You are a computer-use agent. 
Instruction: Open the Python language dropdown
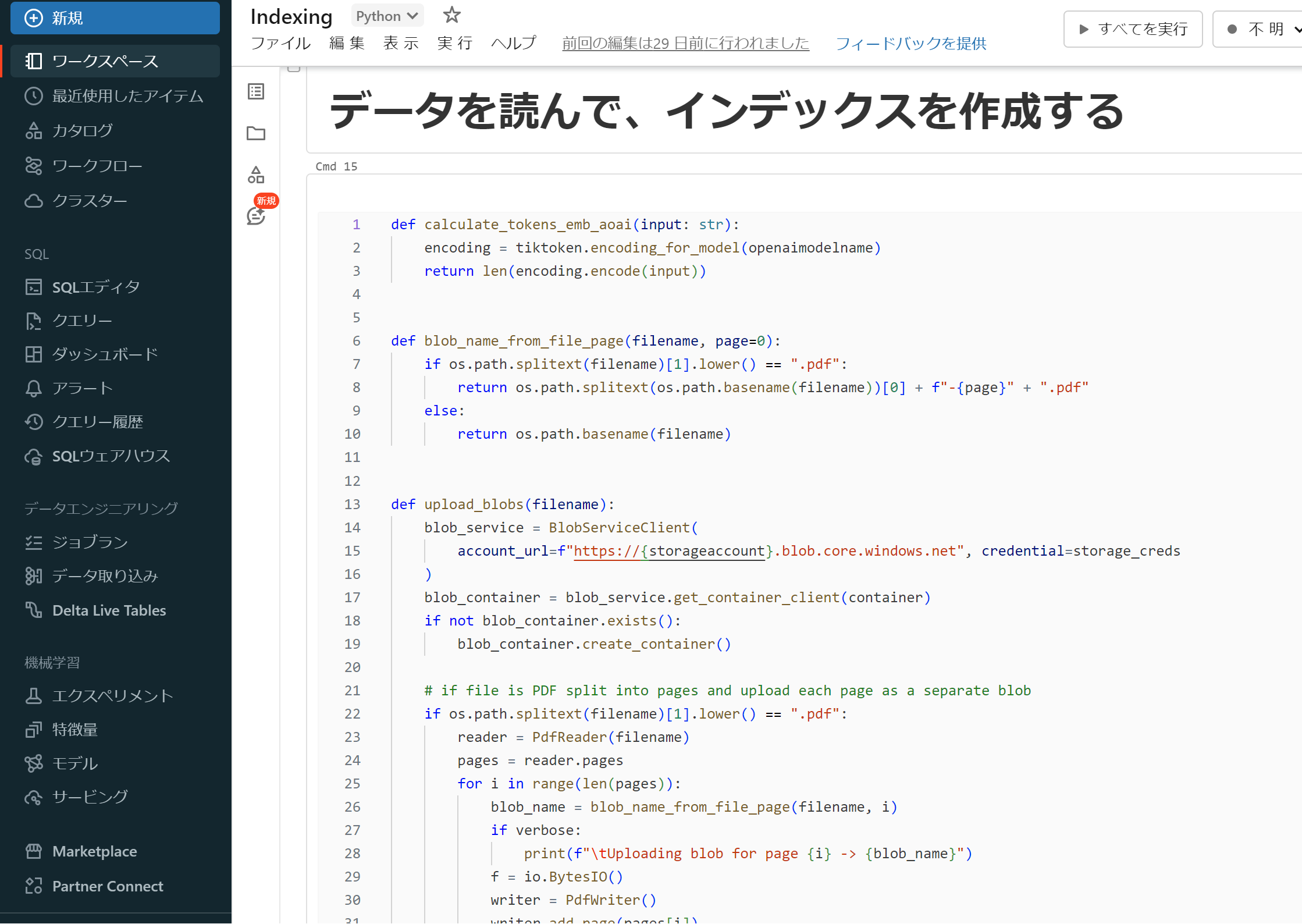point(386,16)
